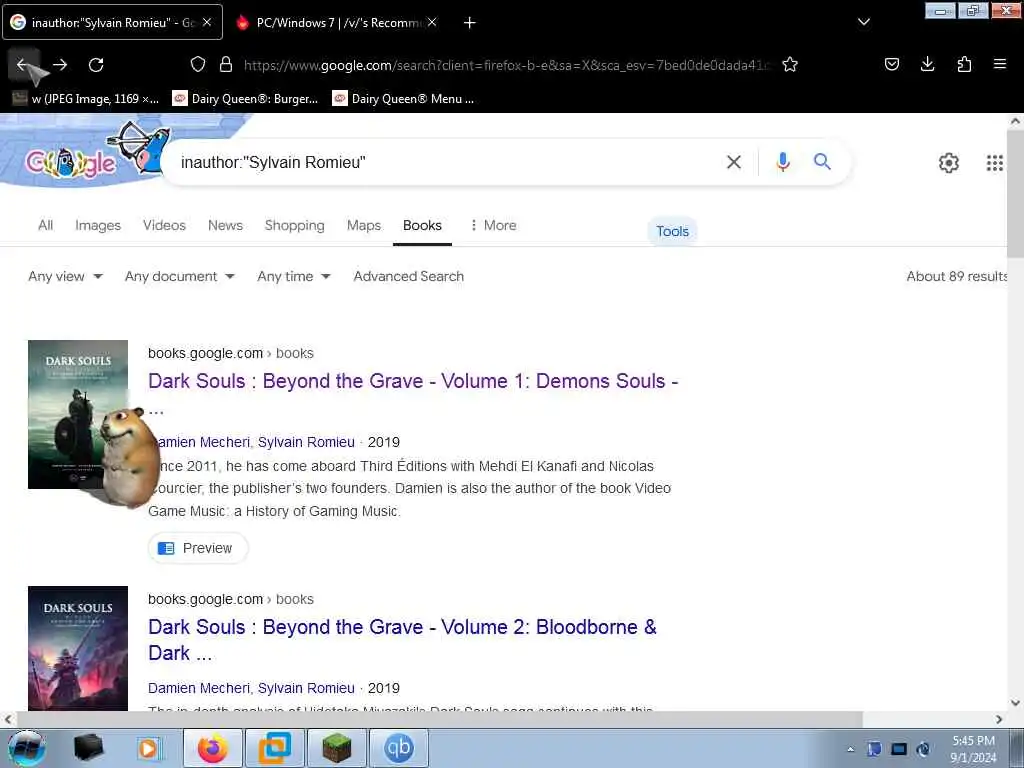Clear the search box with X
1024x768 pixels.
[x=734, y=162]
